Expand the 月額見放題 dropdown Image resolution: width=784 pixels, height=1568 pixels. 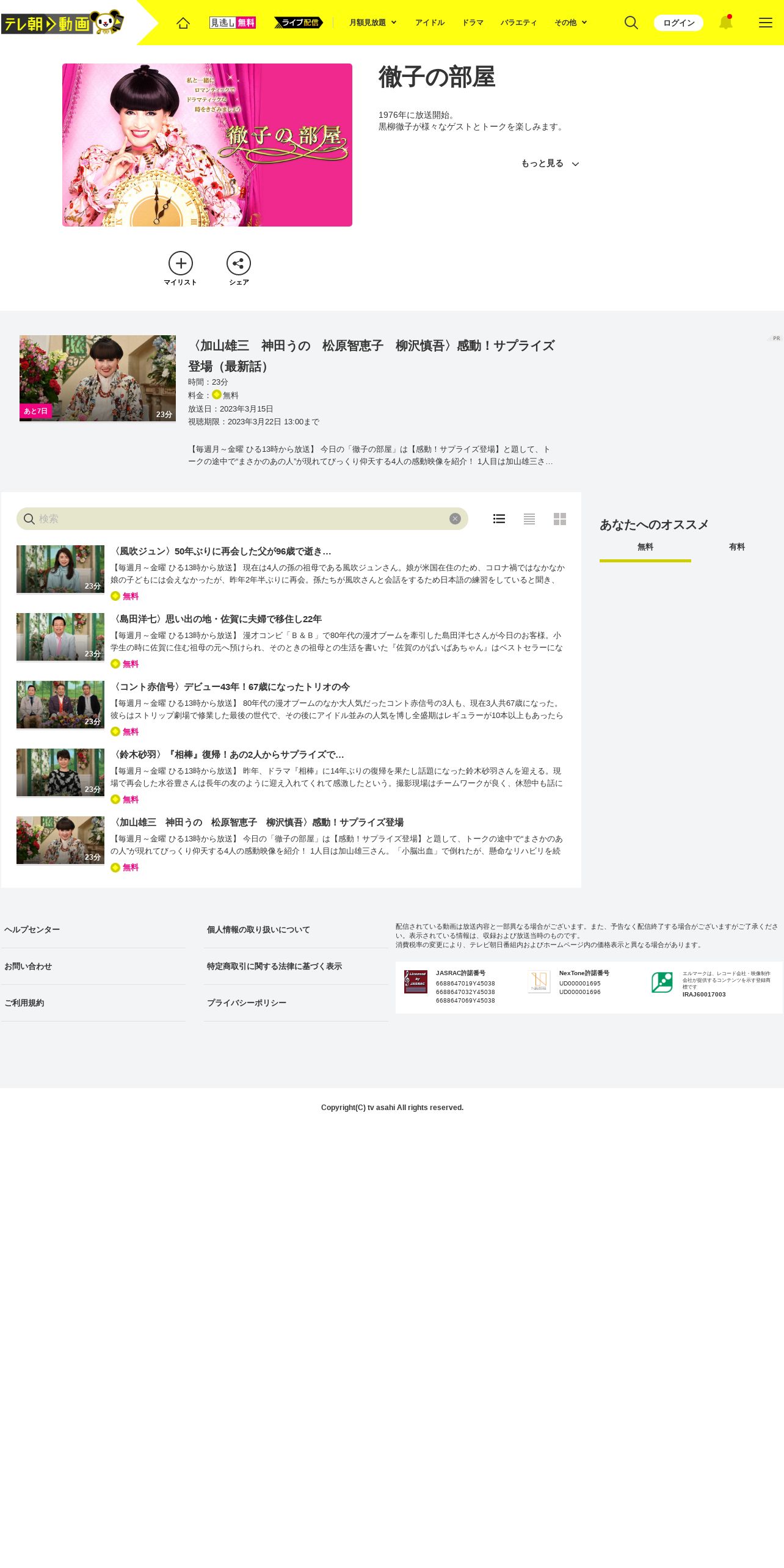coord(373,23)
